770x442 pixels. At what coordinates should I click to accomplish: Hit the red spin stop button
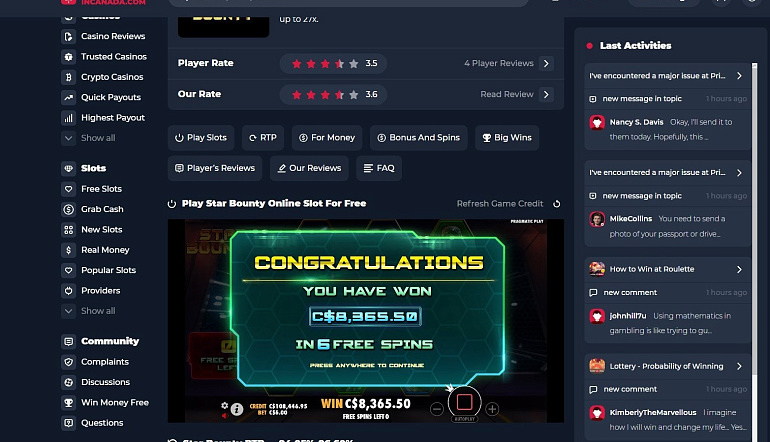coord(464,402)
